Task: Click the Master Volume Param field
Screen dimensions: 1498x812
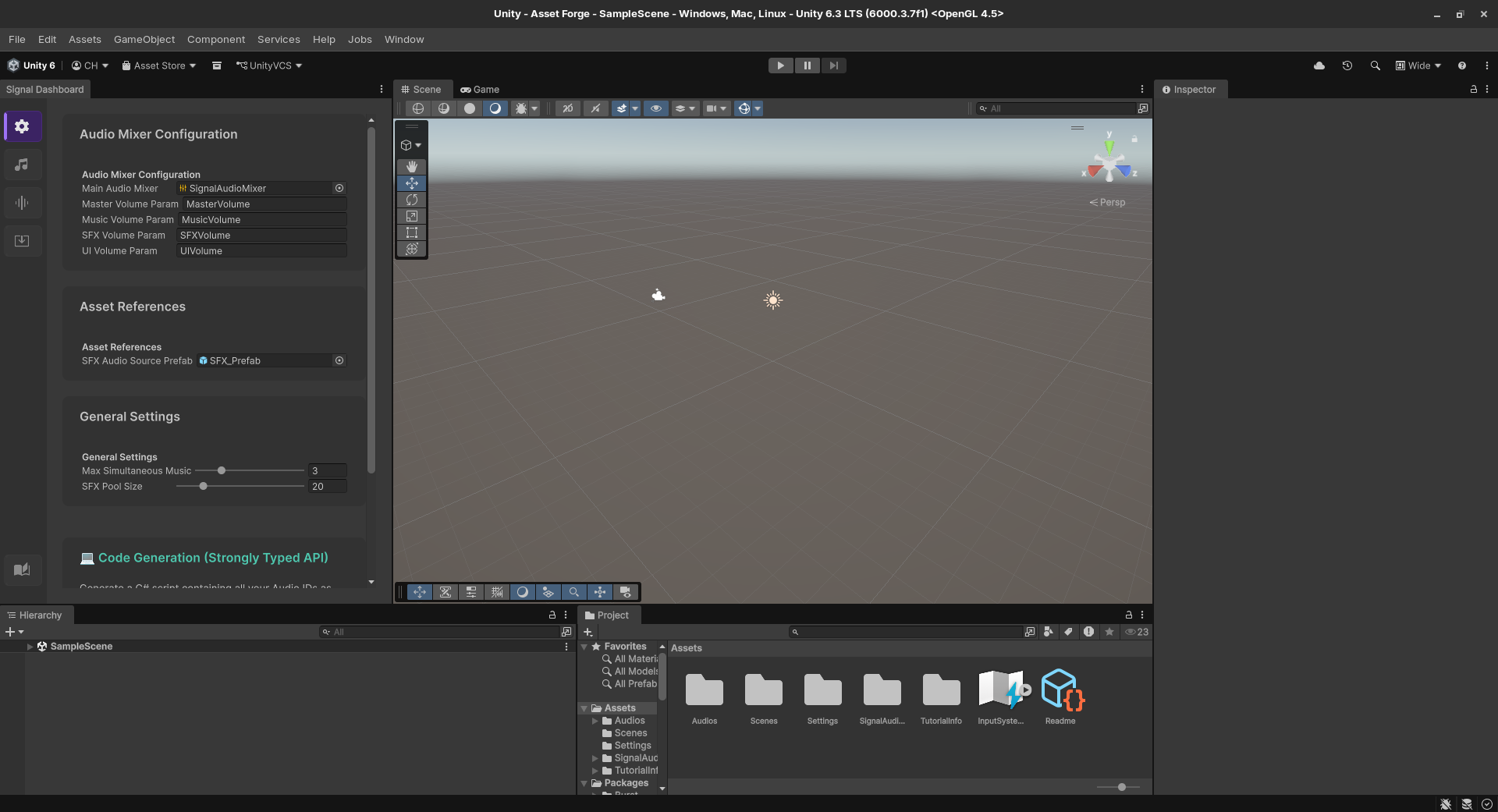Action: tap(264, 204)
